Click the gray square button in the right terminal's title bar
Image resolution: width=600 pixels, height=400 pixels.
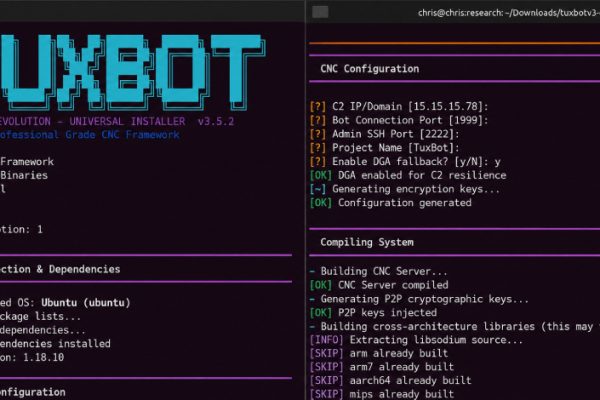320,12
